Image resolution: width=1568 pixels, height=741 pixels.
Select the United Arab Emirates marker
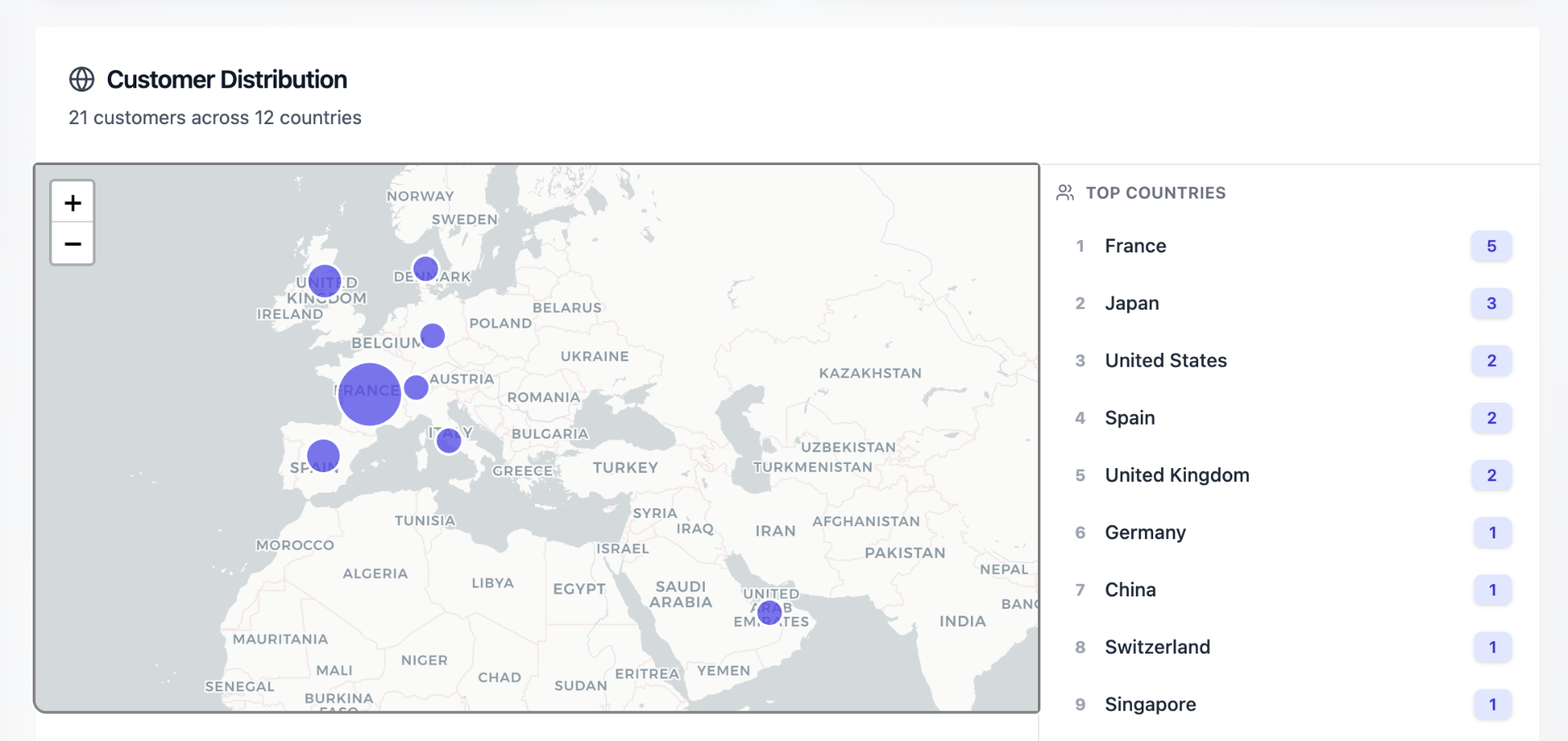769,612
